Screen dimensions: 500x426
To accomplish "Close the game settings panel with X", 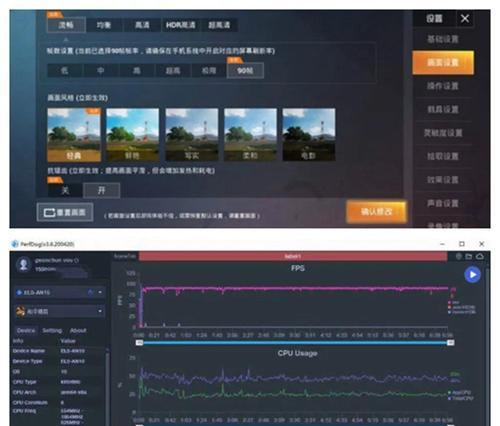I will (x=465, y=18).
